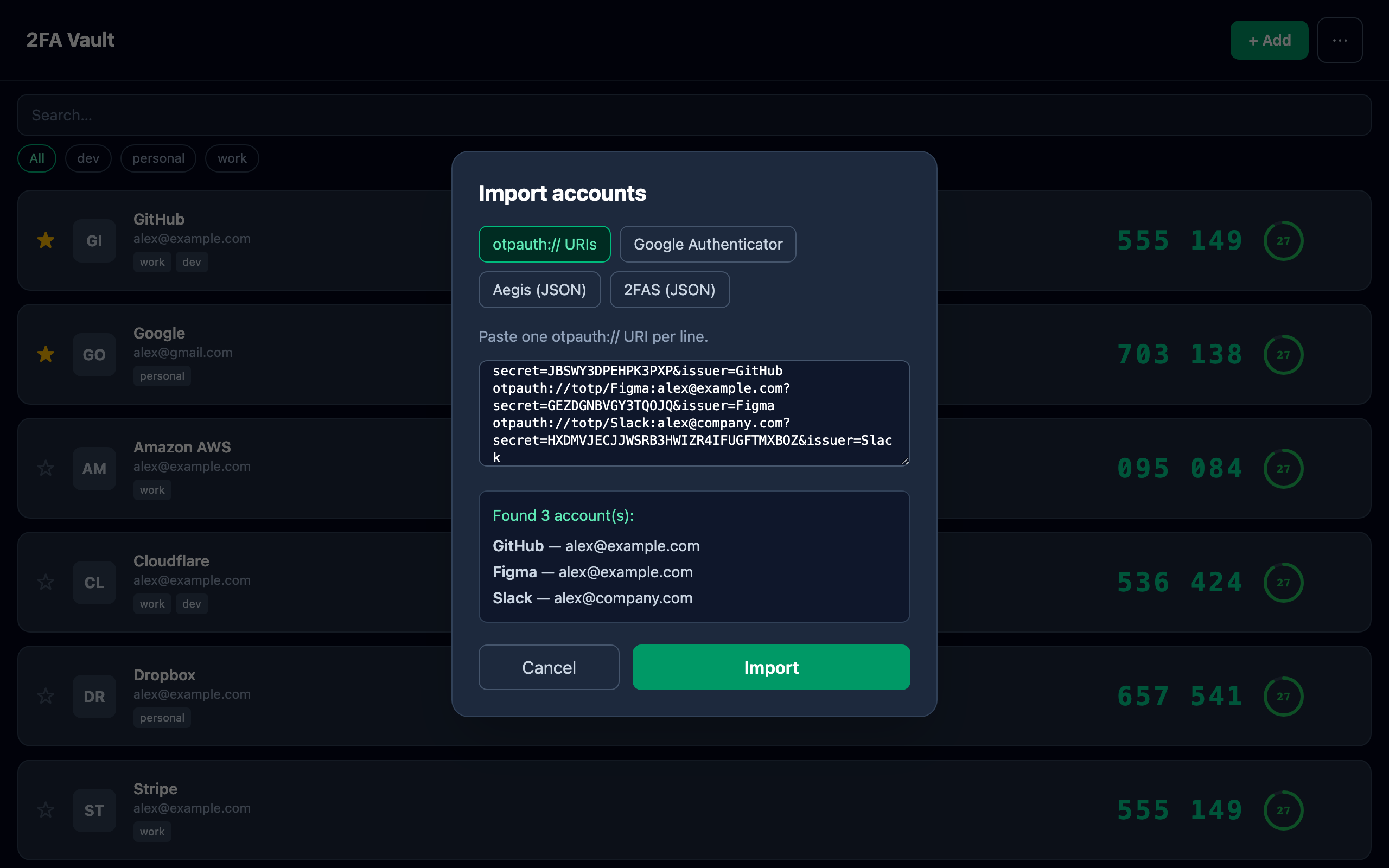The height and width of the screenshot is (868, 1389).
Task: Click Amazon AWS countdown timer ring
Action: coord(1283,468)
